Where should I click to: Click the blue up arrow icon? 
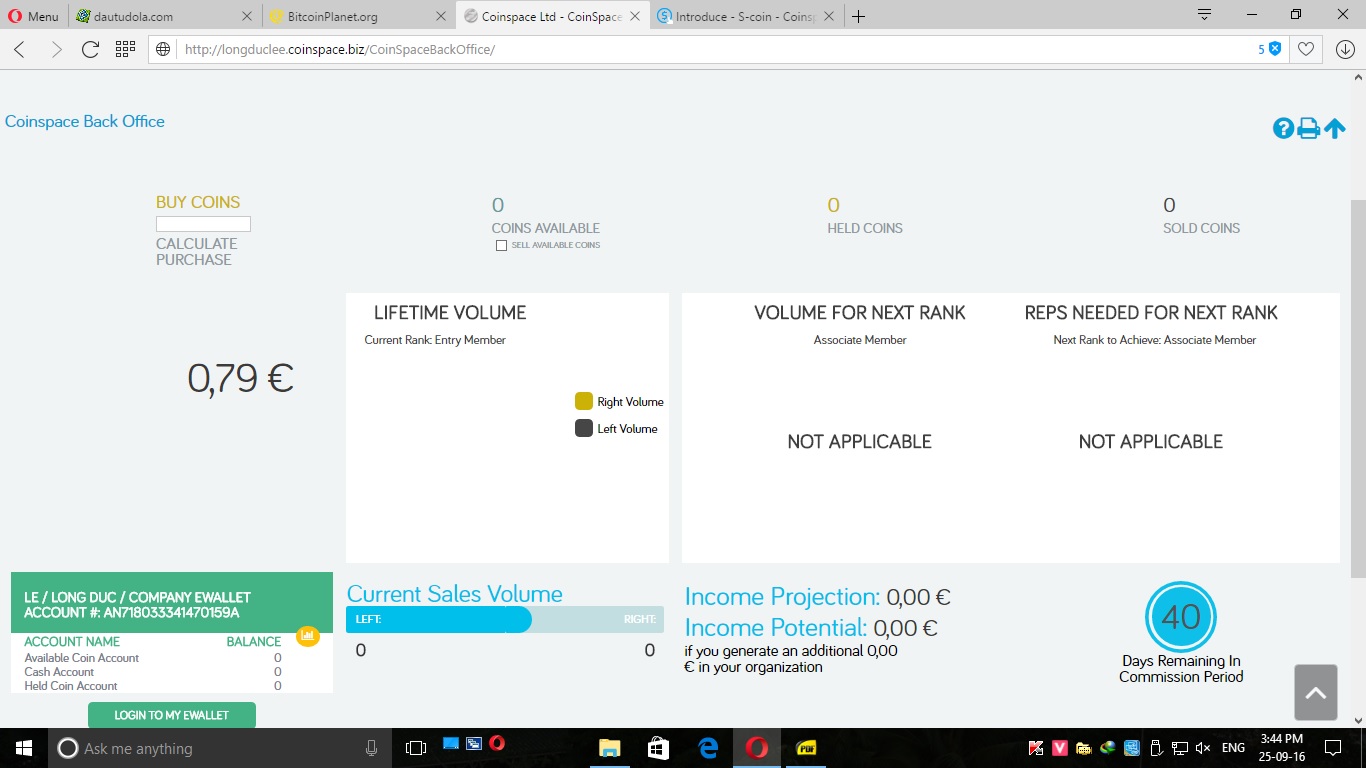pos(1335,129)
